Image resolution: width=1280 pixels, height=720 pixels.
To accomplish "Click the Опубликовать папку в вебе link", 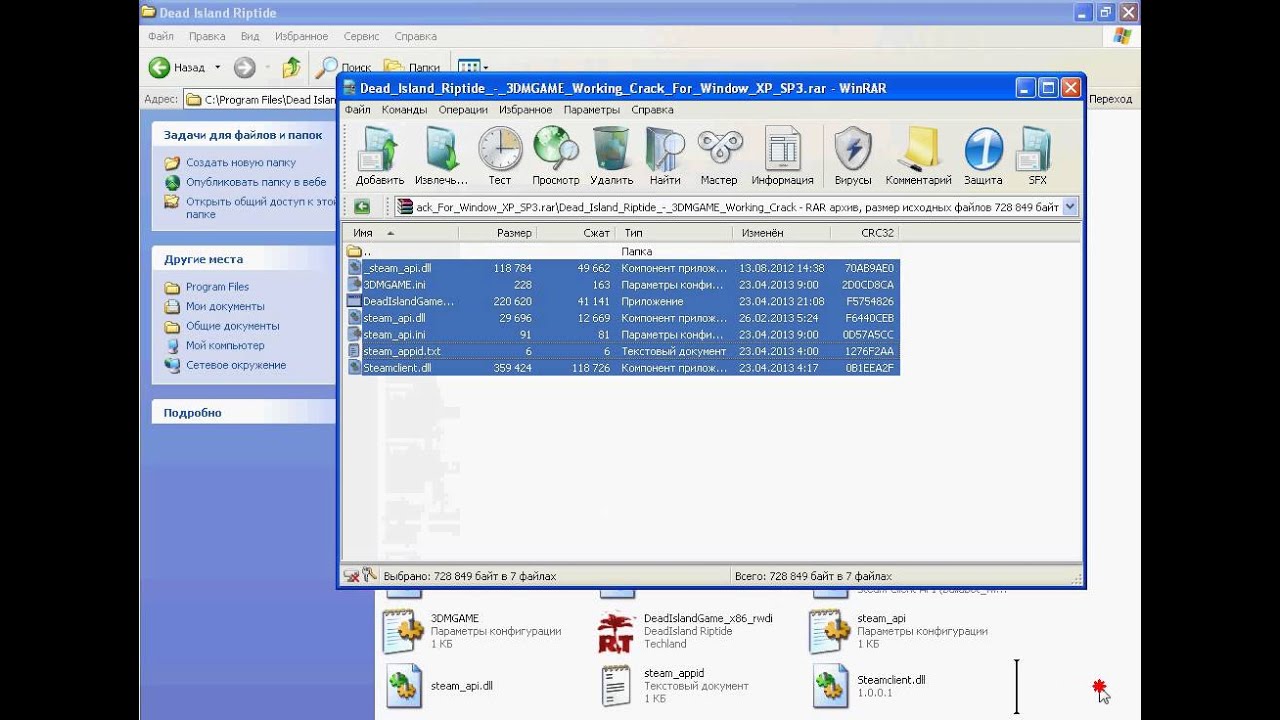I will (x=256, y=182).
